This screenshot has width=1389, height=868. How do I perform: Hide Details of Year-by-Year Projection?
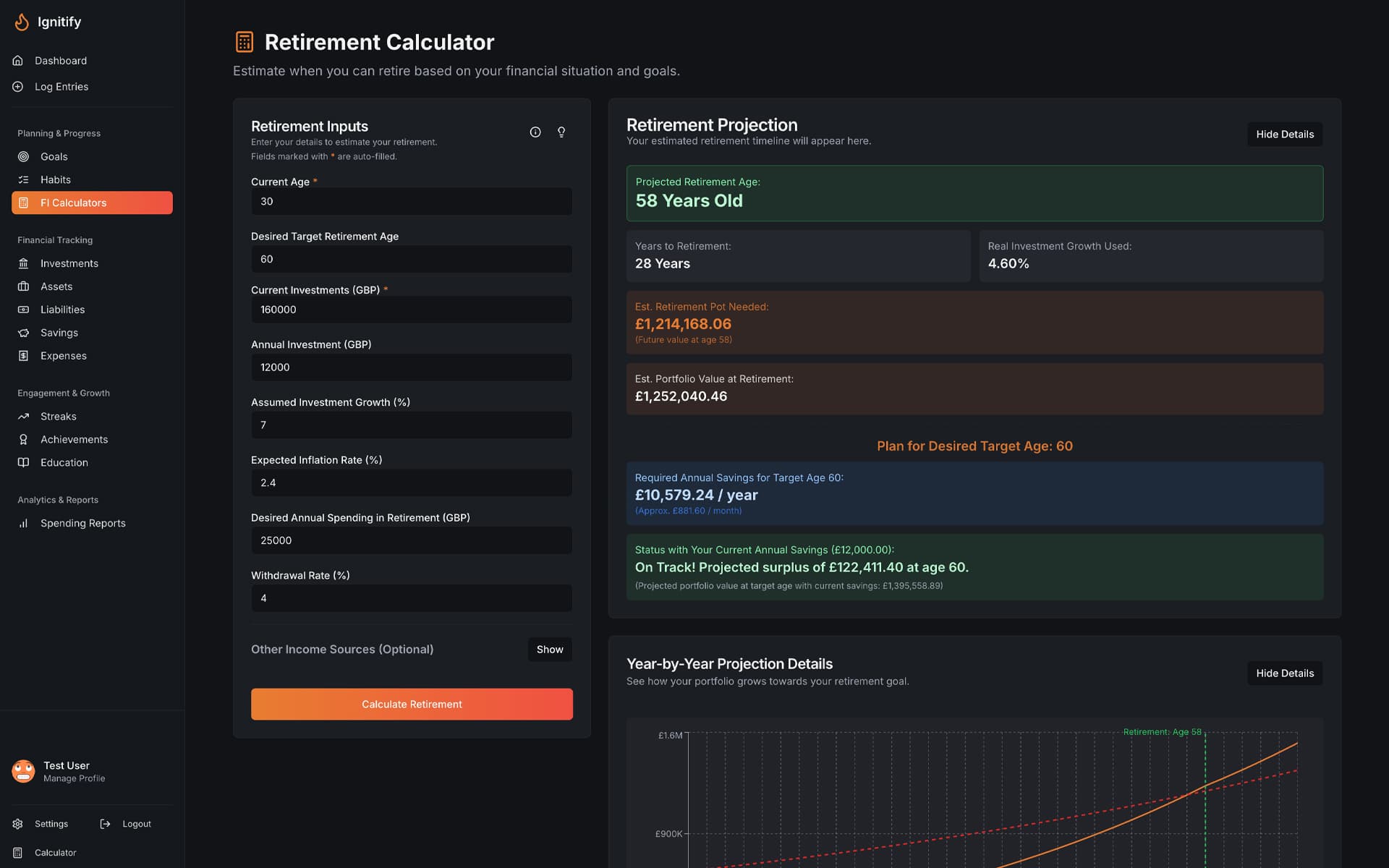tap(1285, 673)
